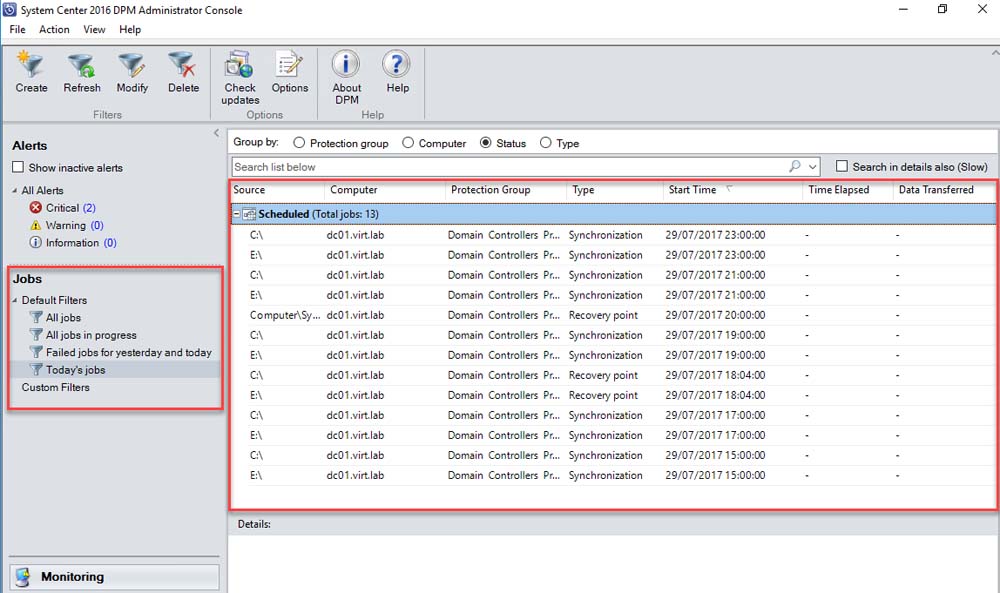The image size is (1000, 593).
Task: Sort by the Data Transferred column header
Action: click(x=944, y=190)
